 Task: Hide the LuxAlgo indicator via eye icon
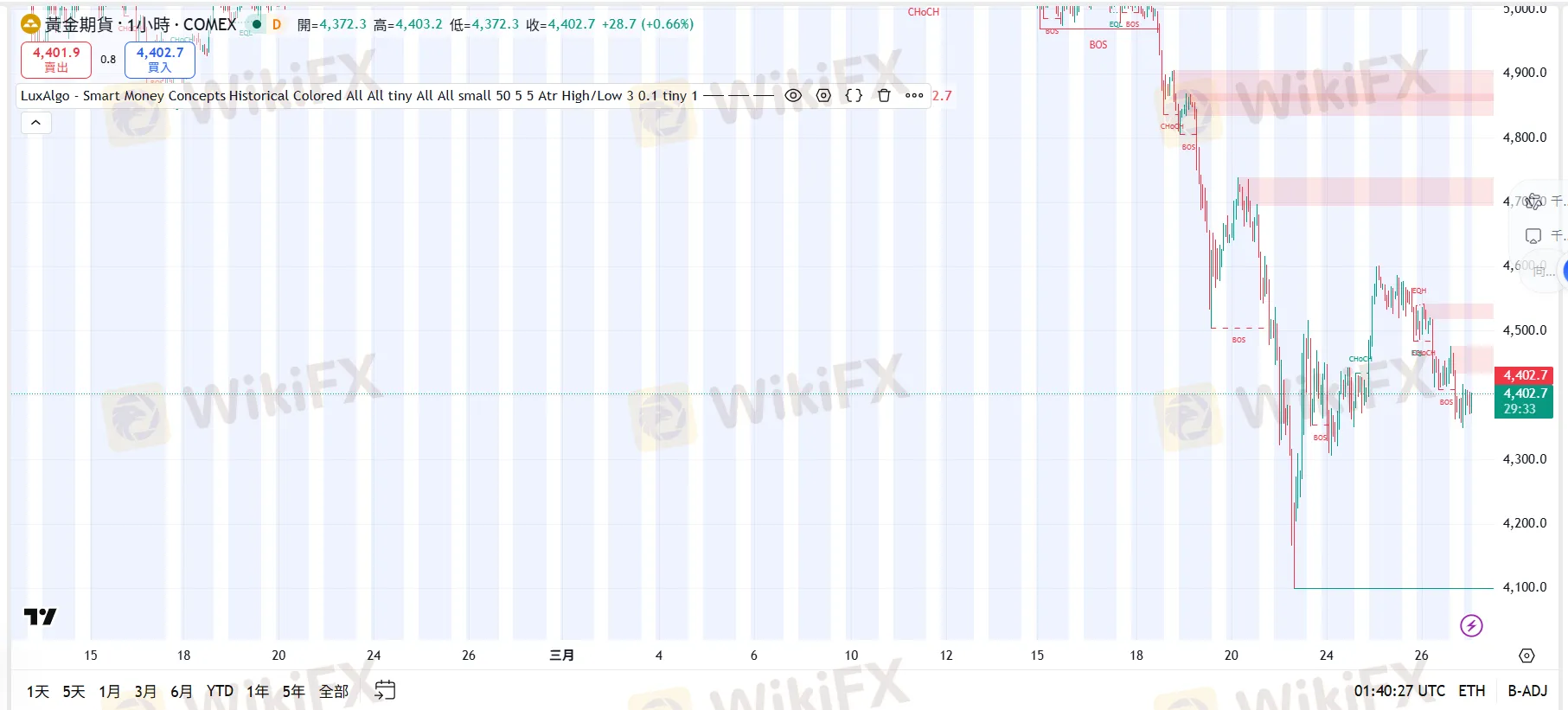(793, 96)
